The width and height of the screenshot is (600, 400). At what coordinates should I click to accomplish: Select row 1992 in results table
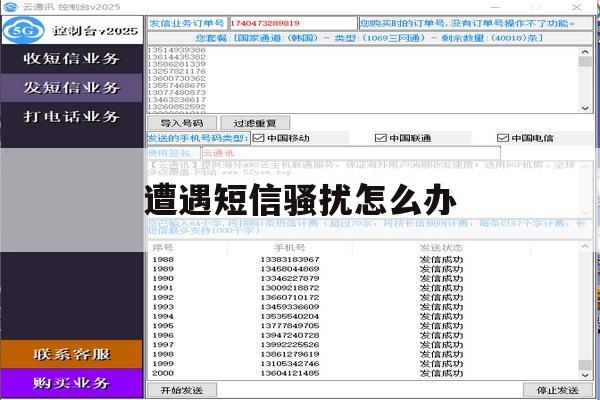tap(364, 297)
